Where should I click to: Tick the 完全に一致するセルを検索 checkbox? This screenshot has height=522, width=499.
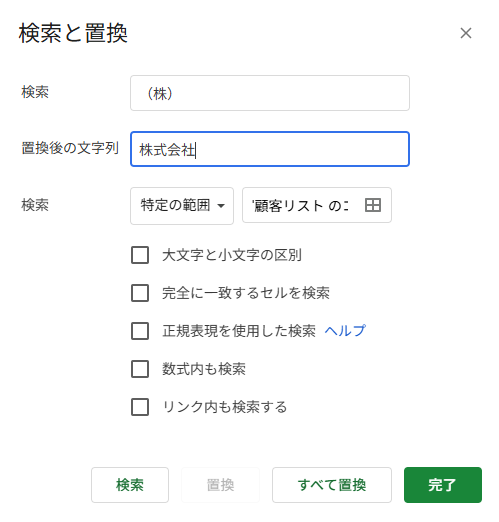click(140, 293)
